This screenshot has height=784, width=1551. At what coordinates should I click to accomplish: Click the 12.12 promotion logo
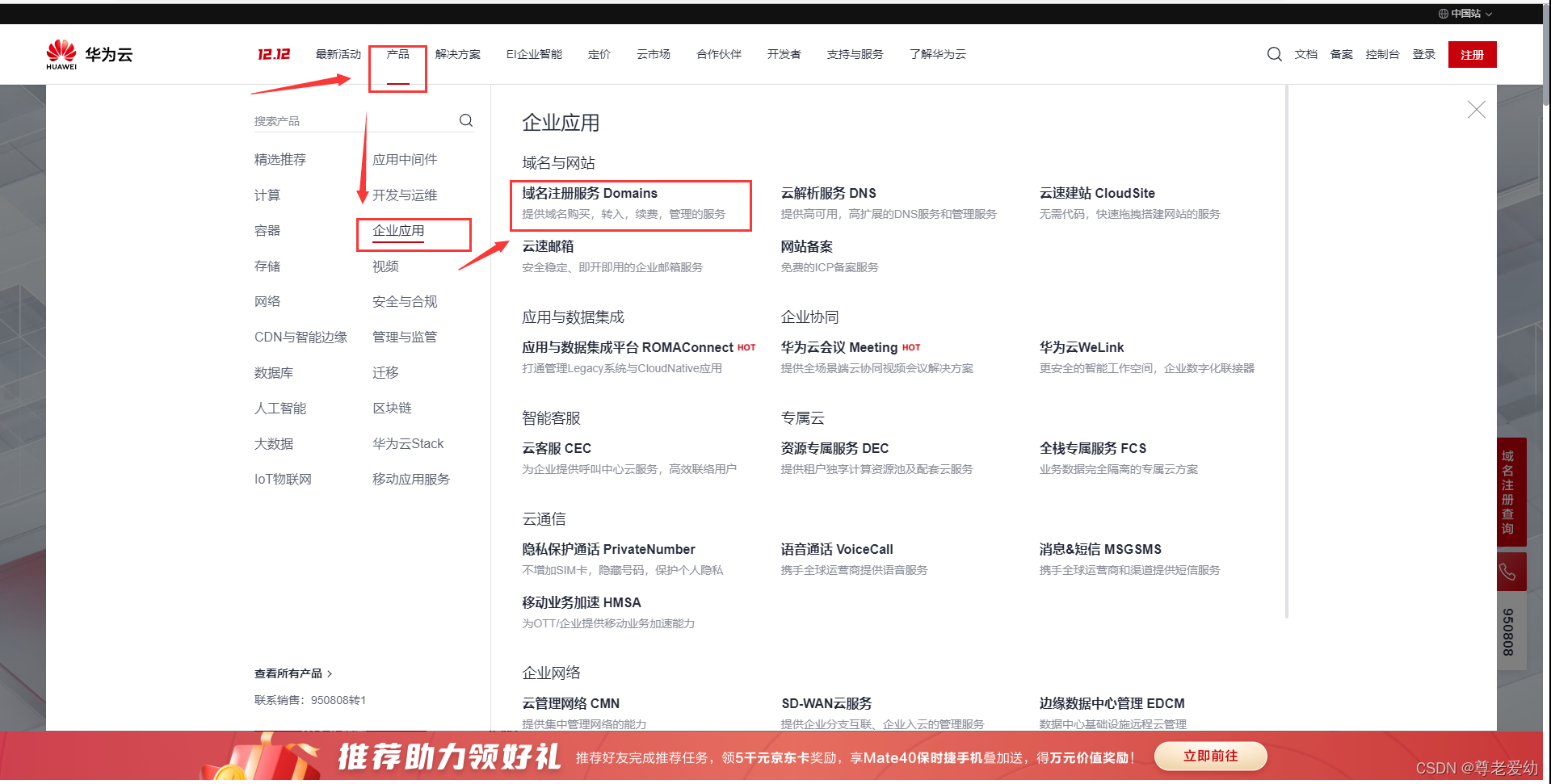click(x=274, y=54)
